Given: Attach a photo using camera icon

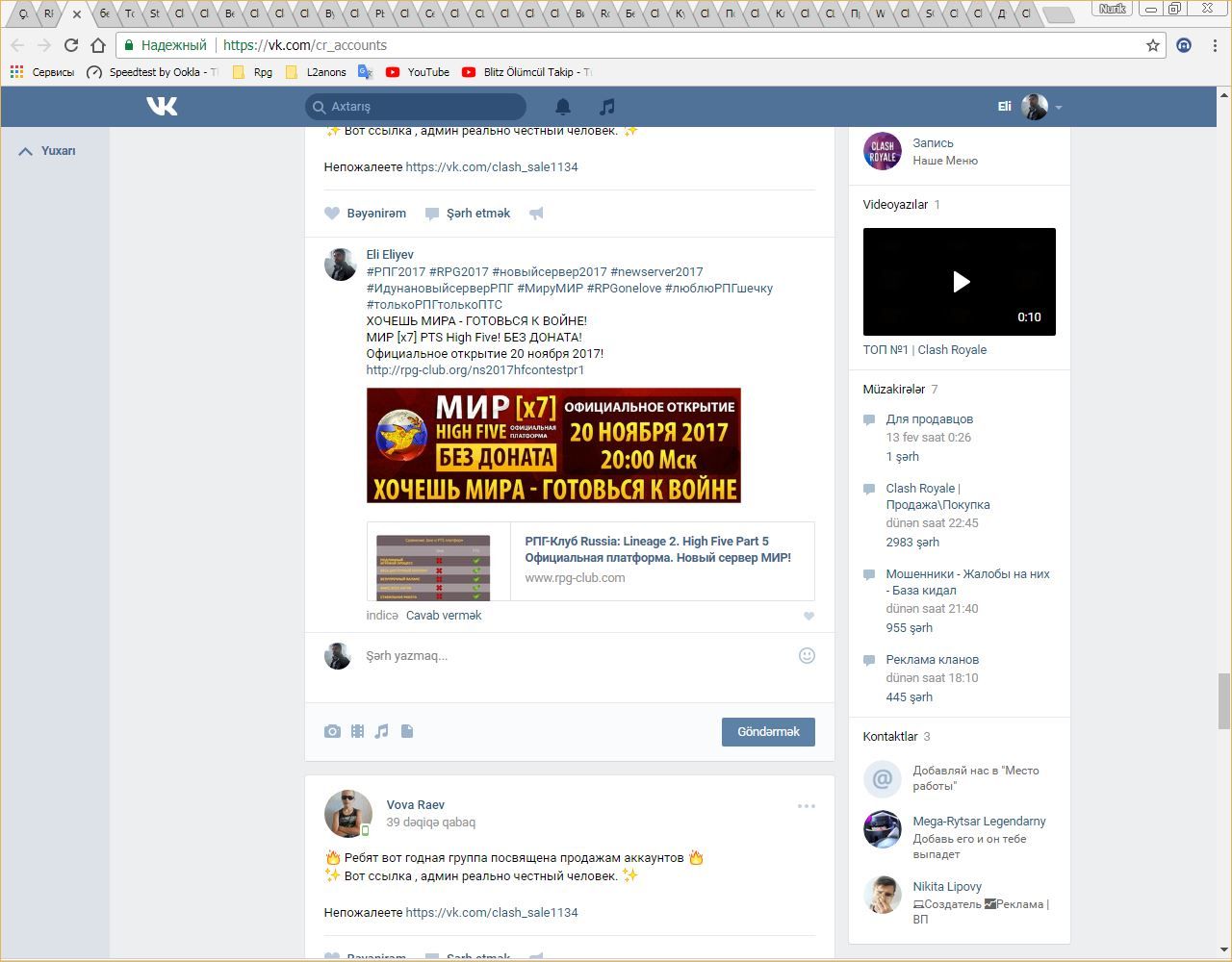Looking at the screenshot, I should (x=332, y=731).
